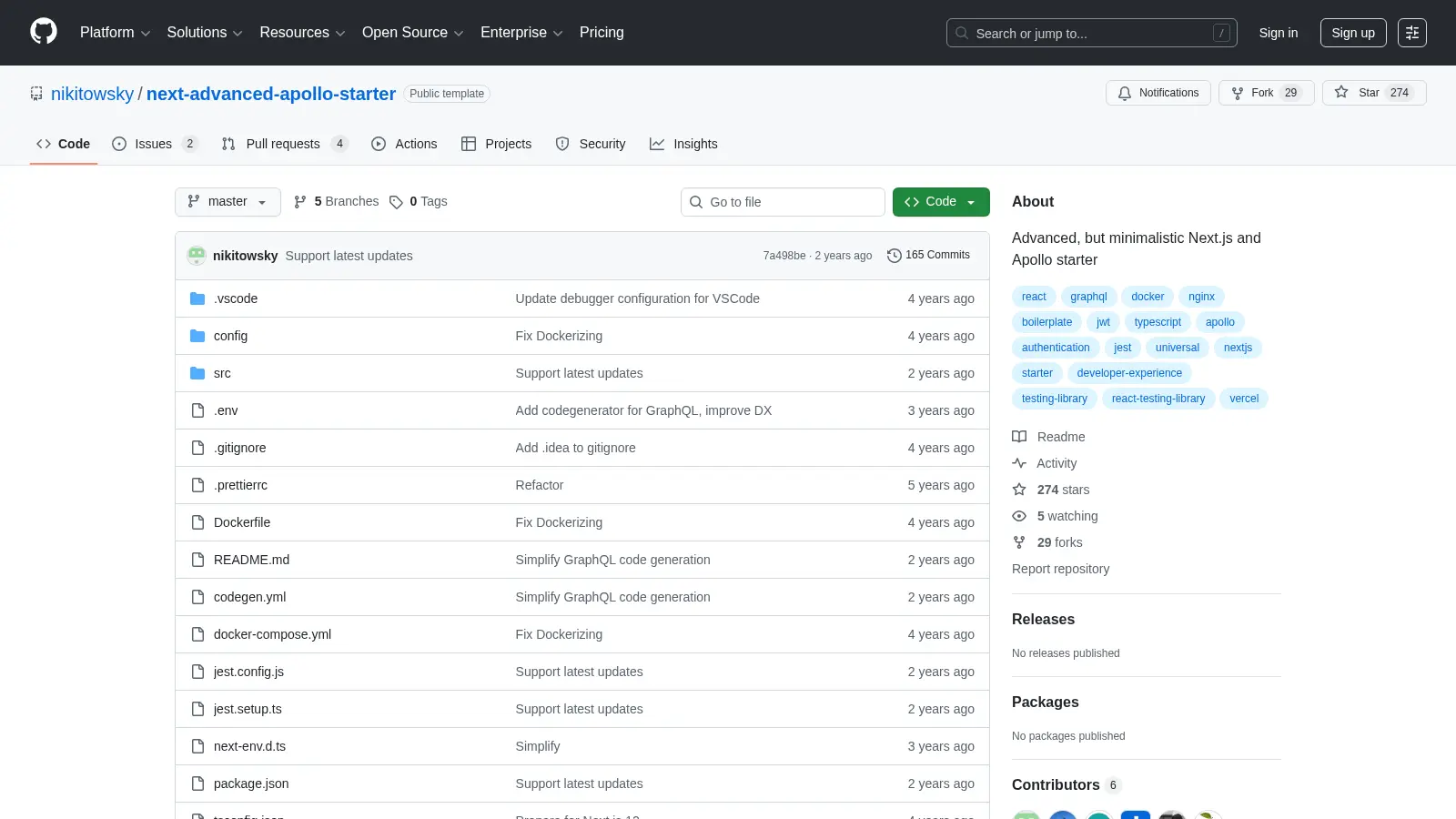This screenshot has width=1456, height=819.
Task: Open the 165 Commits link
Action: pyautogui.click(x=928, y=256)
